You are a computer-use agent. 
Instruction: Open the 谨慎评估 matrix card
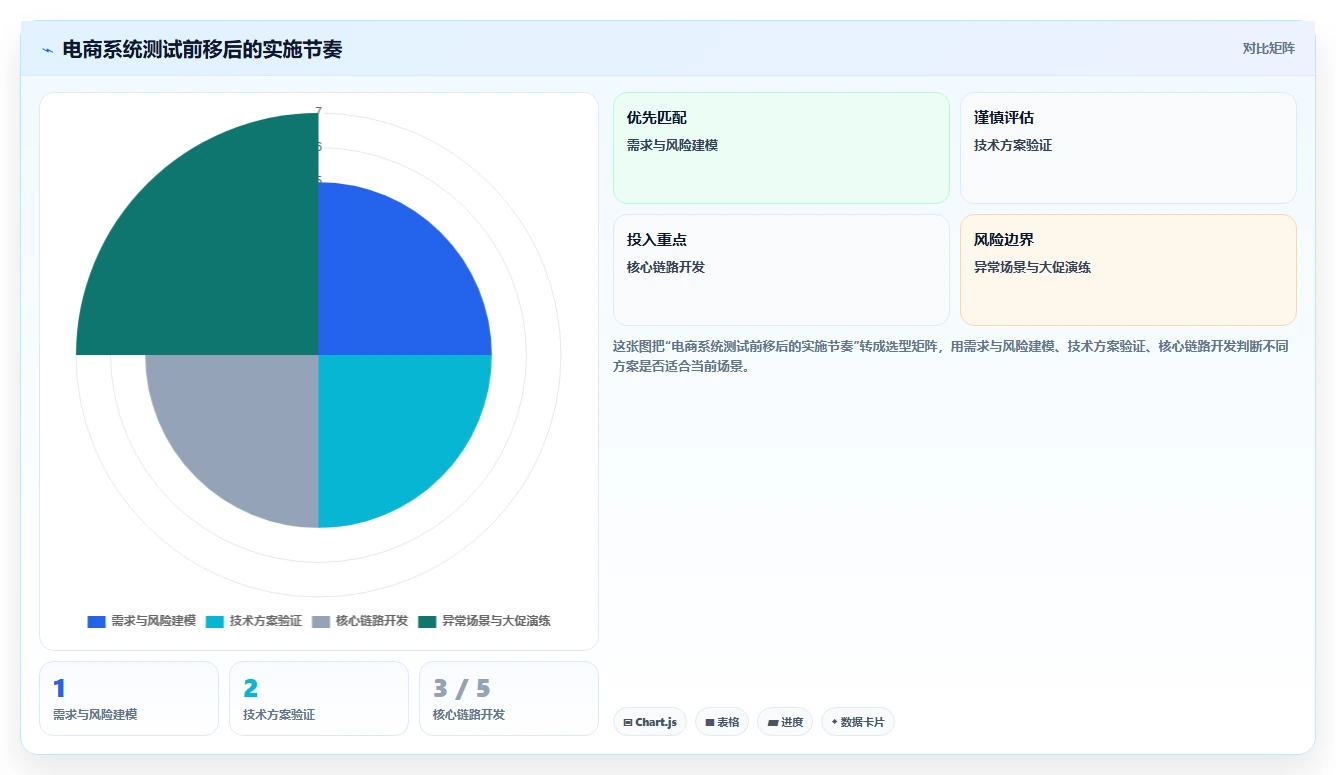click(1128, 148)
